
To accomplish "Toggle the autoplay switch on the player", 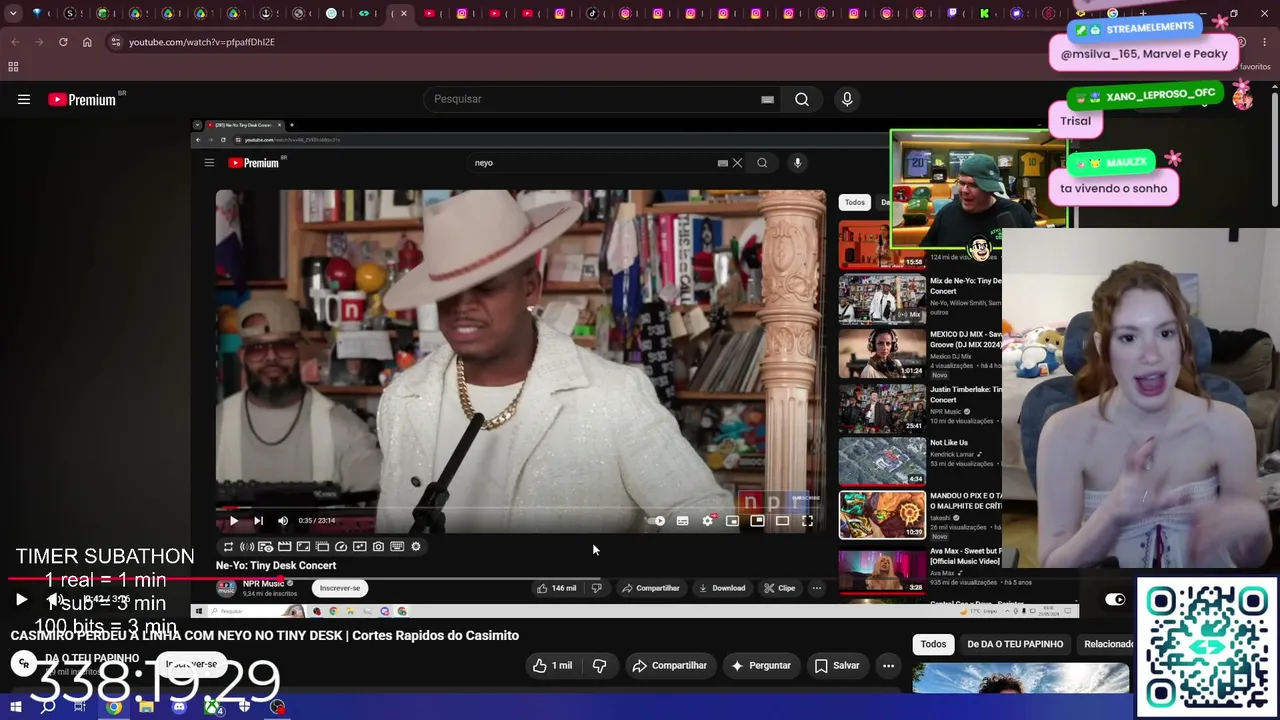I will tap(1115, 600).
